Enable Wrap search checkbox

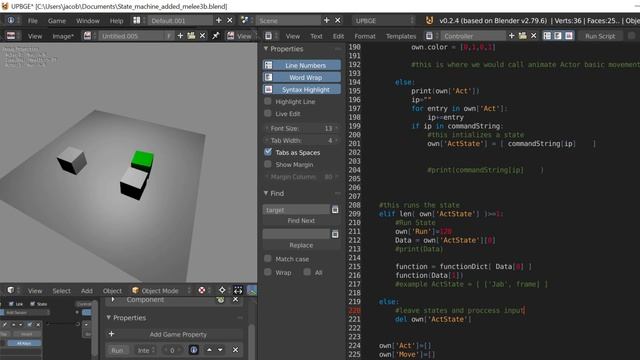[268, 272]
